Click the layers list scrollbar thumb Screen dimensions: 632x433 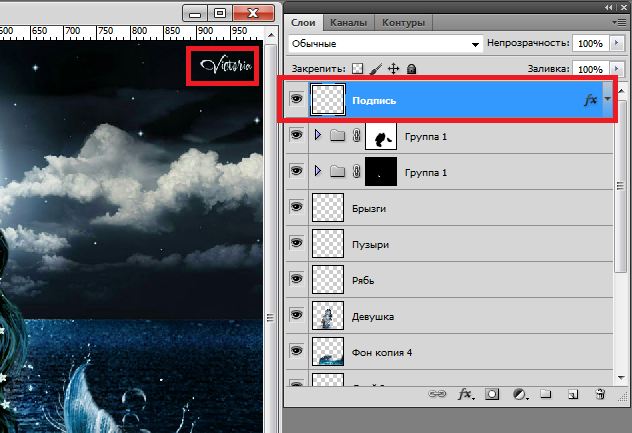tap(621, 186)
